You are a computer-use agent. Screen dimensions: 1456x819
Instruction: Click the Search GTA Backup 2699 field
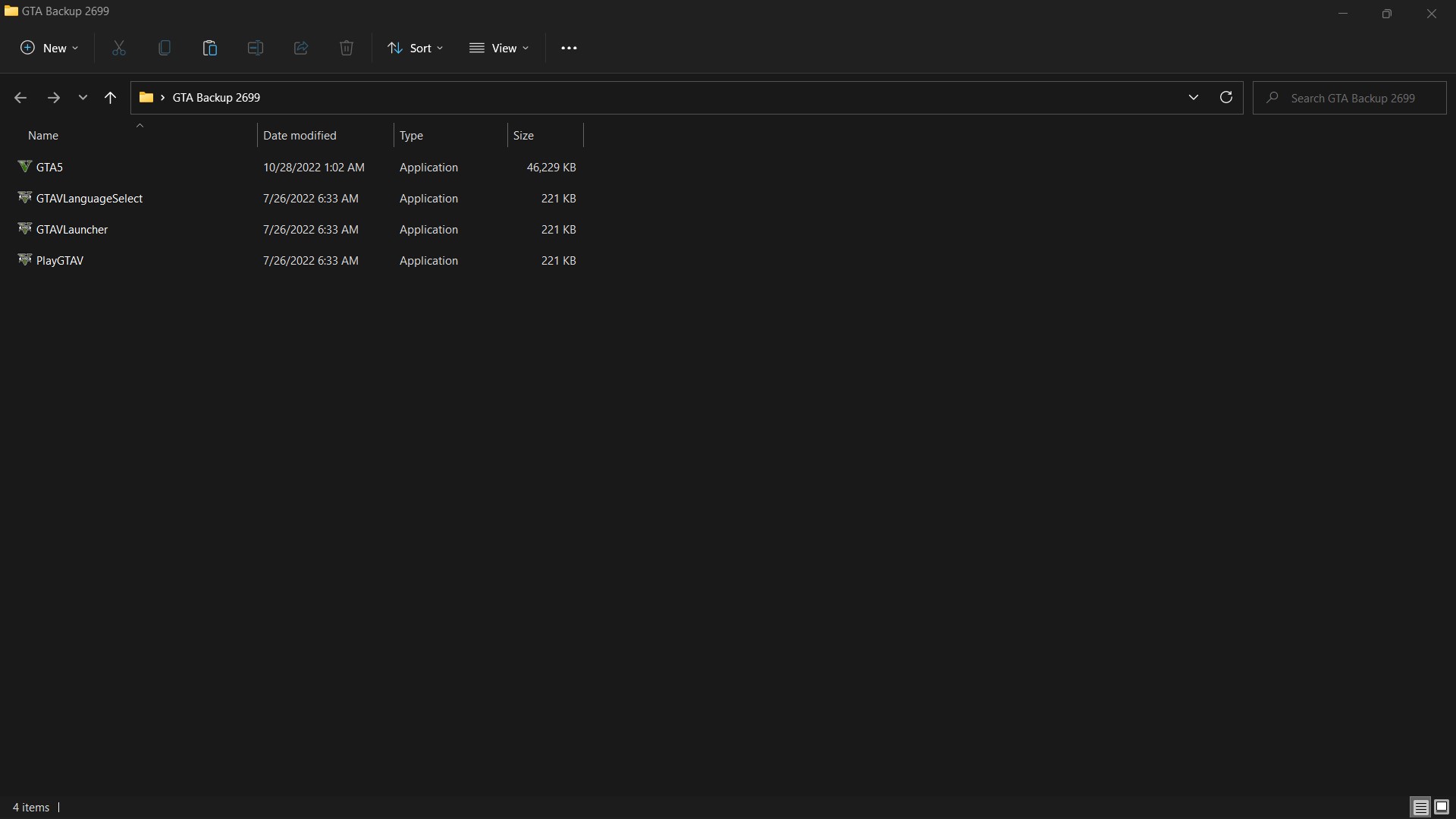[x=1352, y=98]
